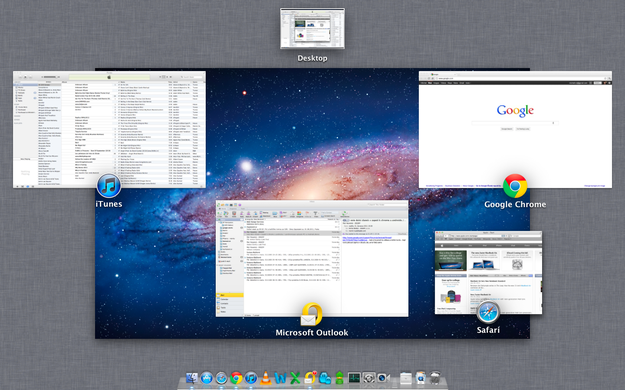Click the "Safari" window label

coord(488,330)
